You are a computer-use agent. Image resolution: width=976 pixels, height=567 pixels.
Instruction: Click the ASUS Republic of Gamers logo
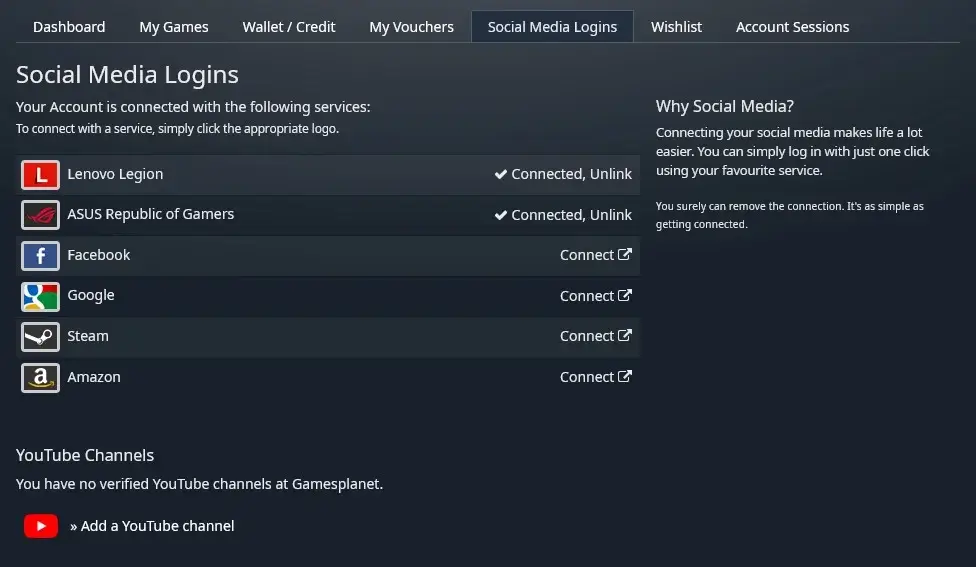tap(40, 215)
